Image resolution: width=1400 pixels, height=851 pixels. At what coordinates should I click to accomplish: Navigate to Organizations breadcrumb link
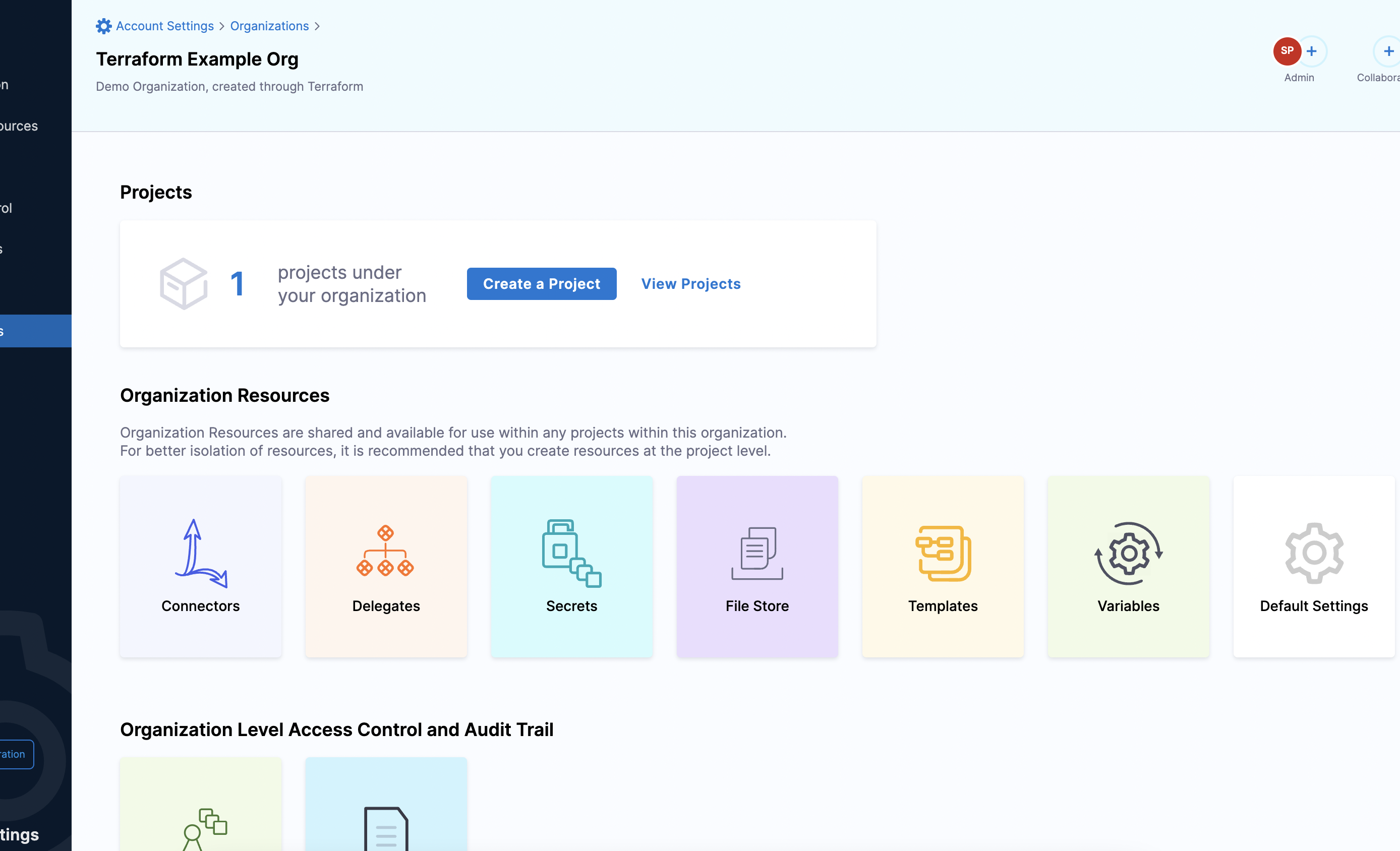coord(269,26)
